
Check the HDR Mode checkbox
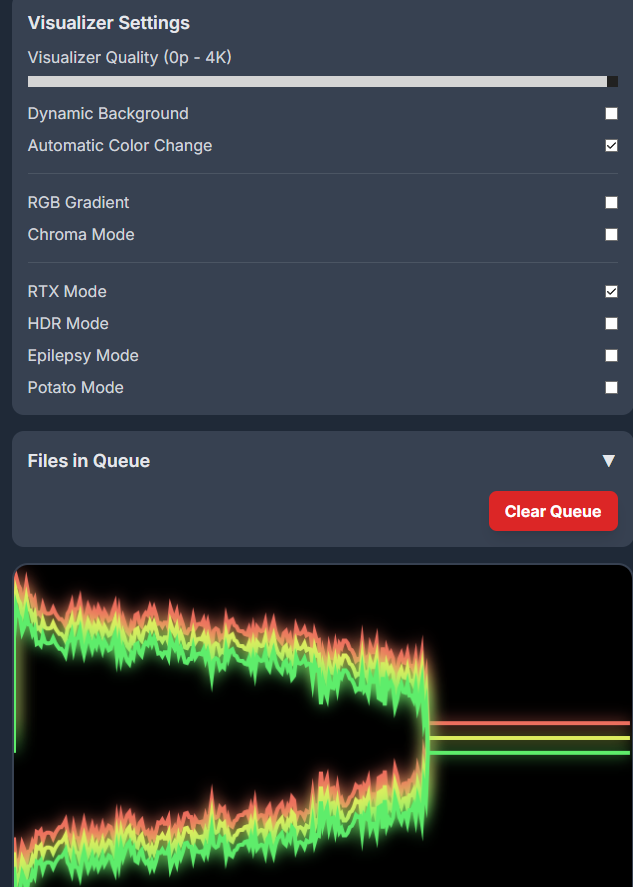[x=611, y=324]
